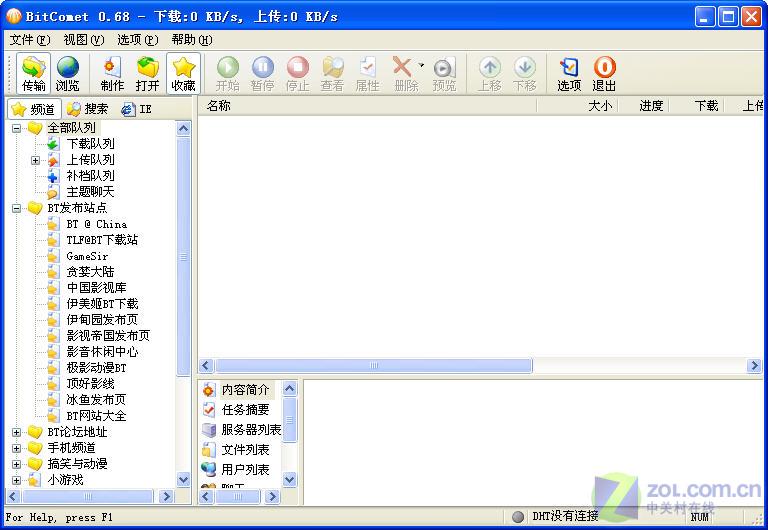Open the 浏览 (Browse) globe icon
Image resolution: width=768 pixels, height=530 pixels.
(x=68, y=73)
